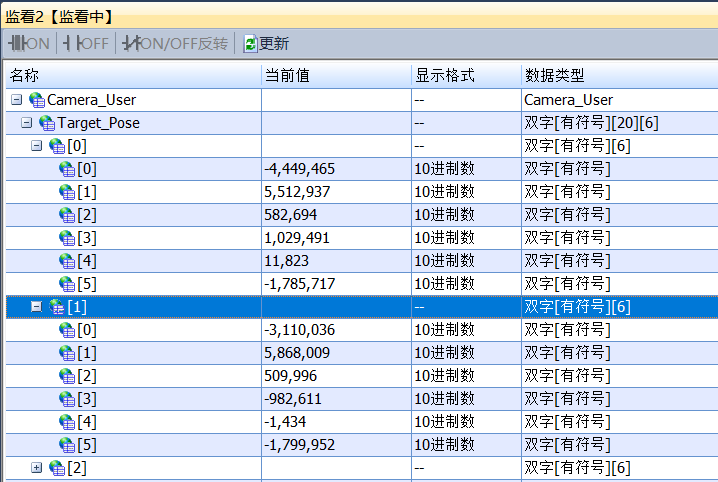Select the value 5,868,009
Screen dimensions: 718x482
[297, 353]
